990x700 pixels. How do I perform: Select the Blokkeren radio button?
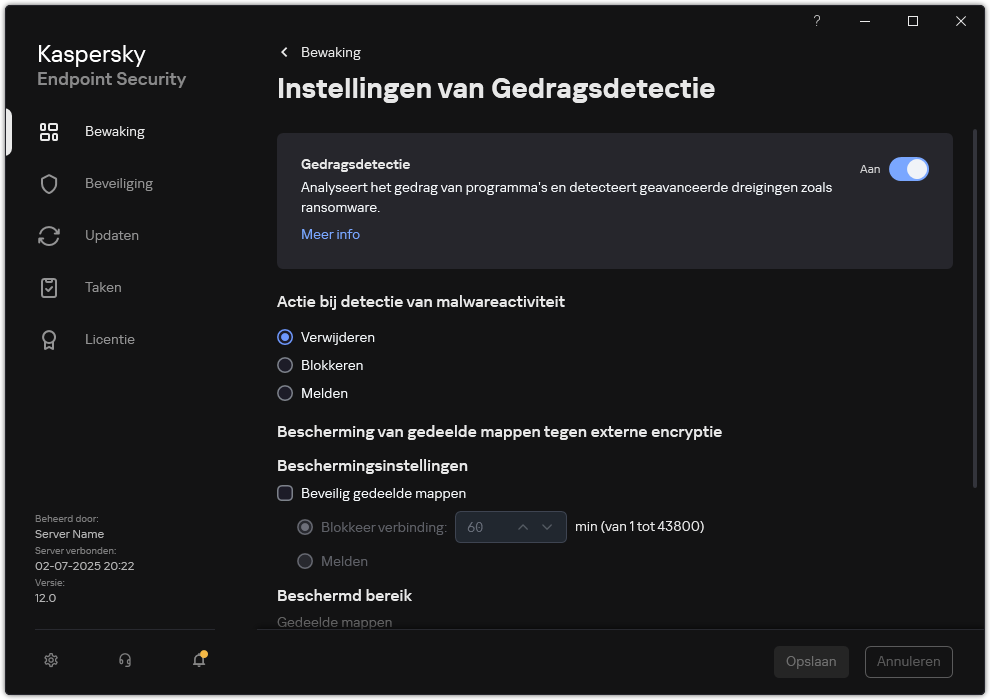[285, 365]
